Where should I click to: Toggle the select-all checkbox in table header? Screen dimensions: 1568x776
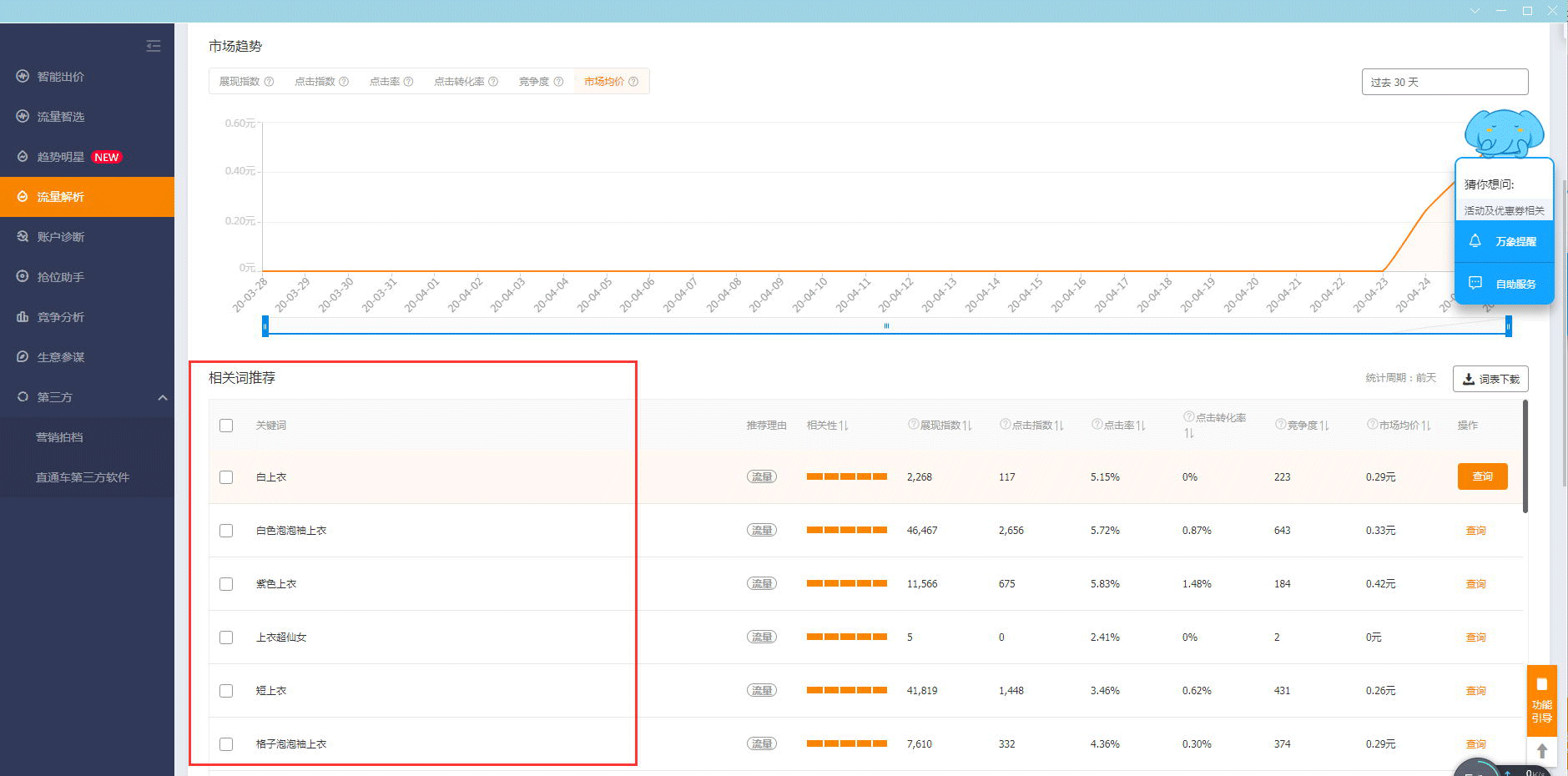(226, 426)
